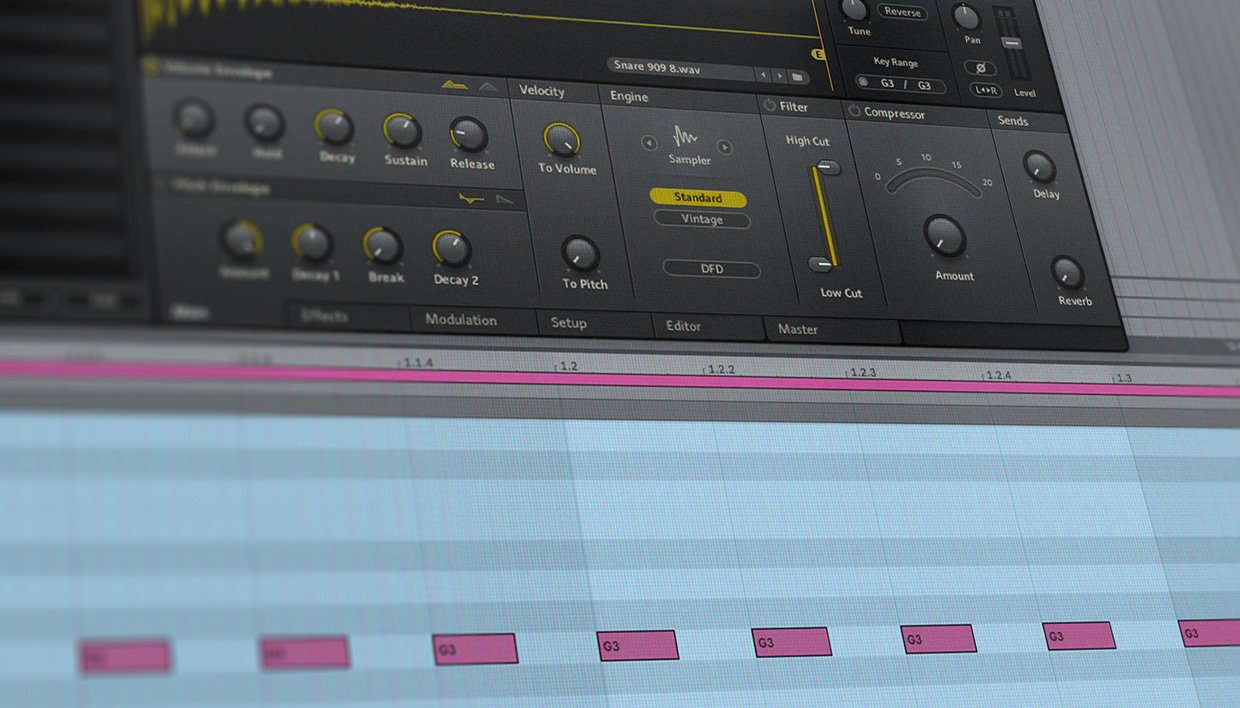Select the L+R channel button
Image resolution: width=1240 pixels, height=708 pixels.
tap(985, 90)
